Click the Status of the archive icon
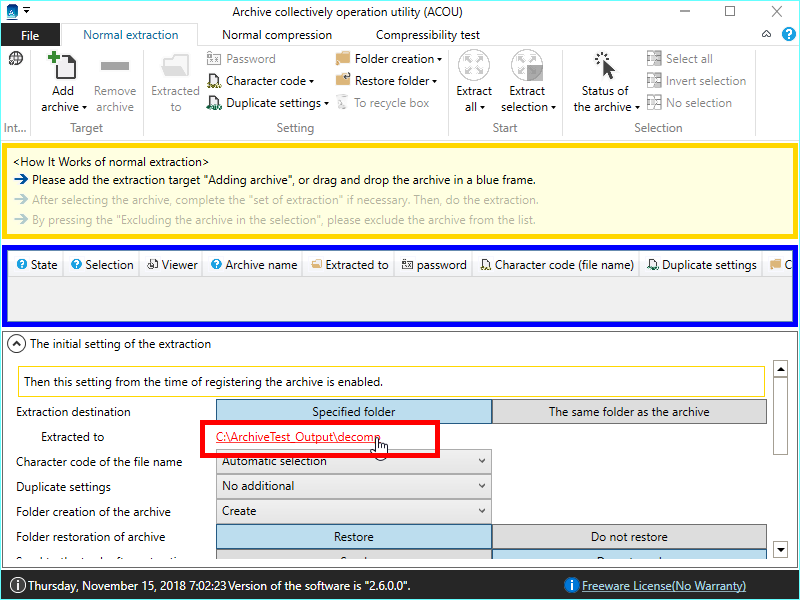Viewport: 800px width, 600px height. pyautogui.click(x=605, y=67)
